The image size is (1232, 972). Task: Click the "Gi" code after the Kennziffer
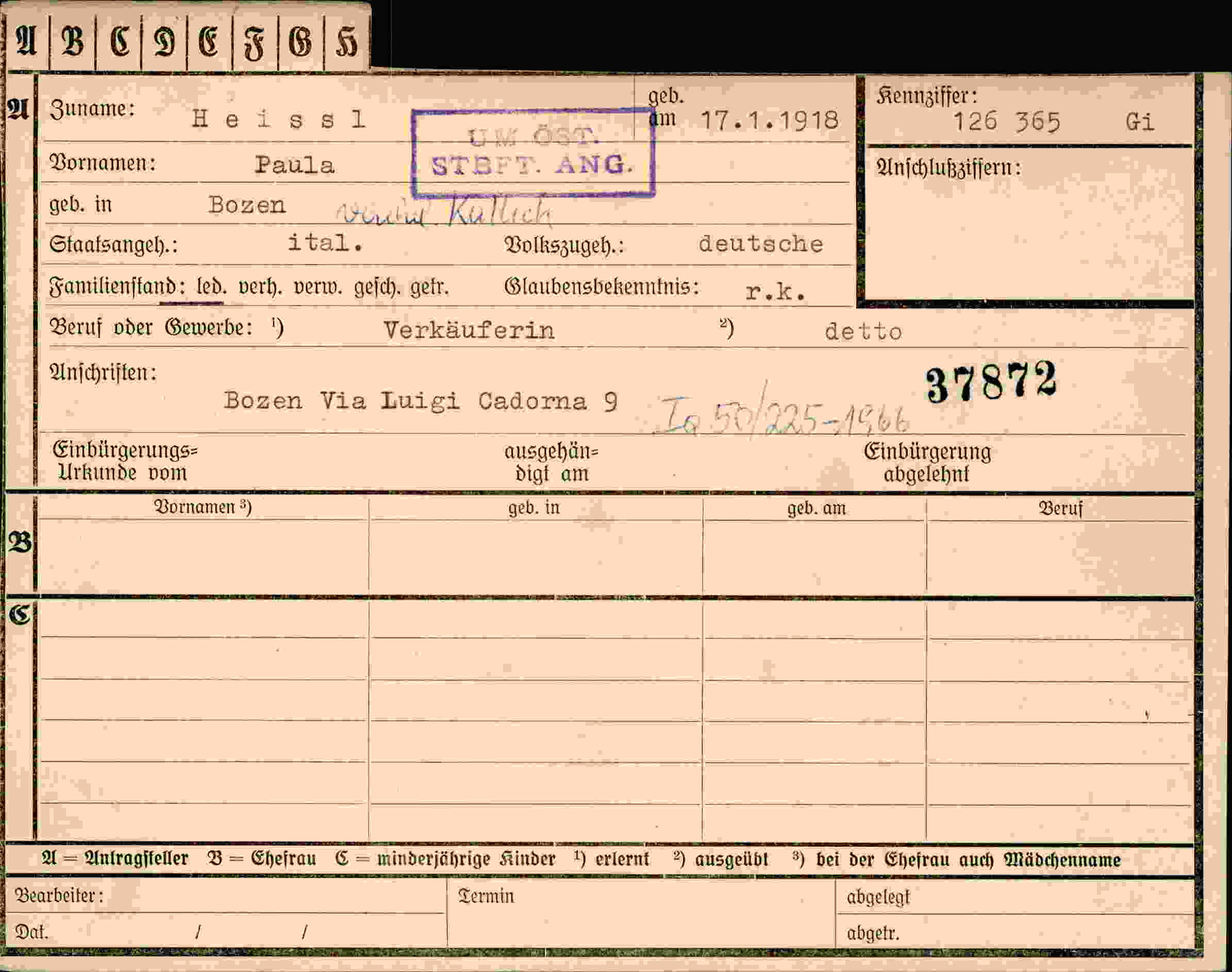pyautogui.click(x=1140, y=122)
